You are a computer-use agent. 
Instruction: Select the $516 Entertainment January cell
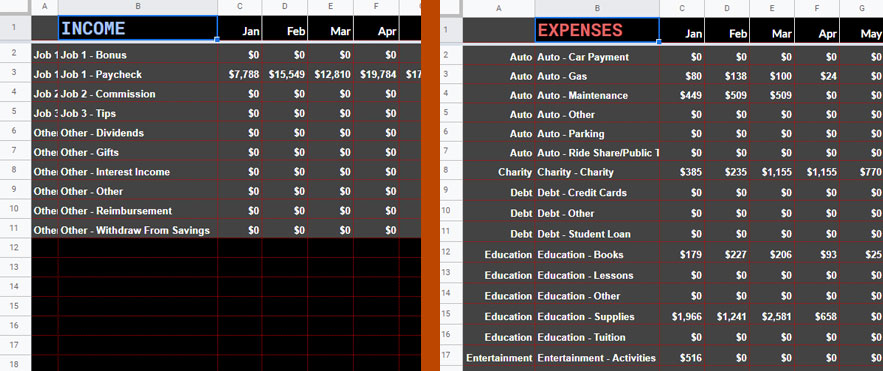point(682,357)
